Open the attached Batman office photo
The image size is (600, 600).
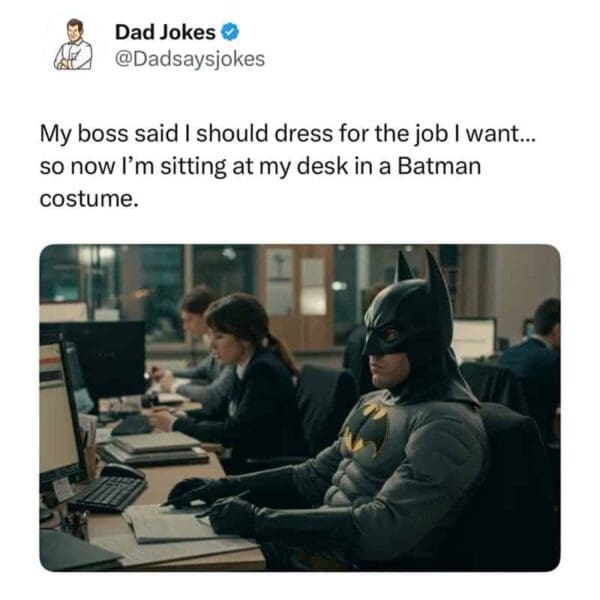300,408
